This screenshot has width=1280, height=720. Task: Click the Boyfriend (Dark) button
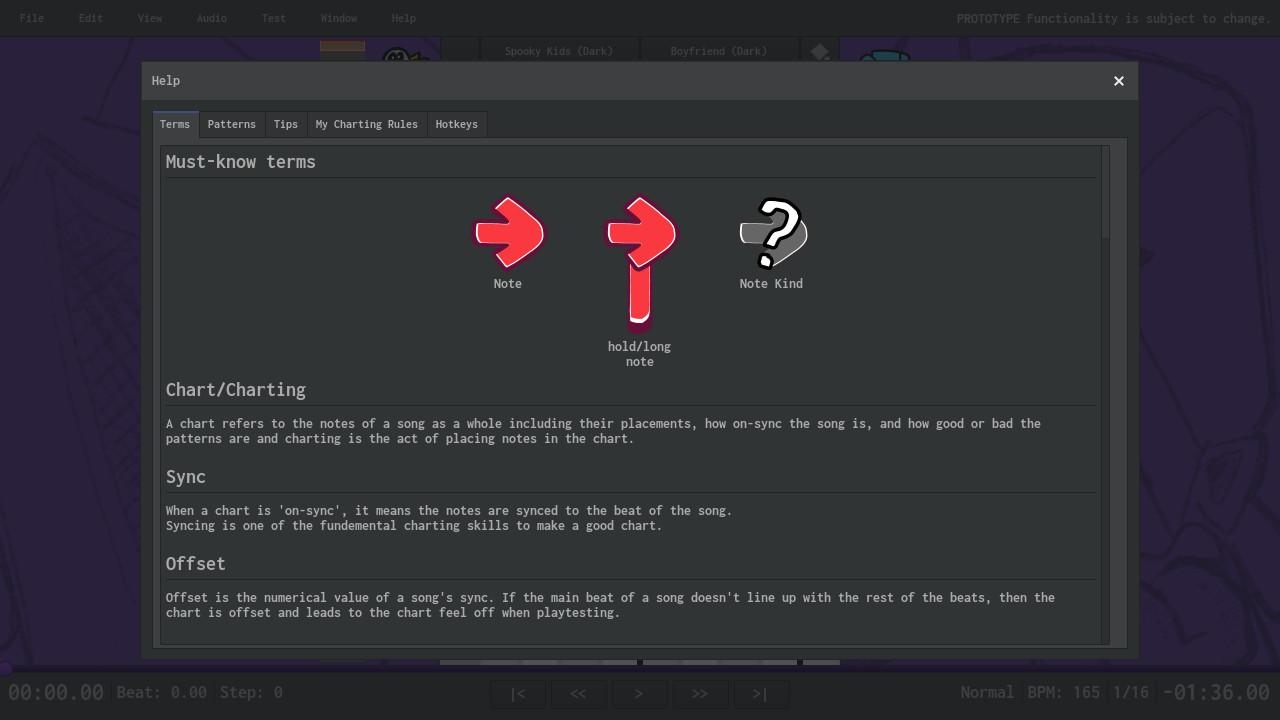tap(719, 51)
